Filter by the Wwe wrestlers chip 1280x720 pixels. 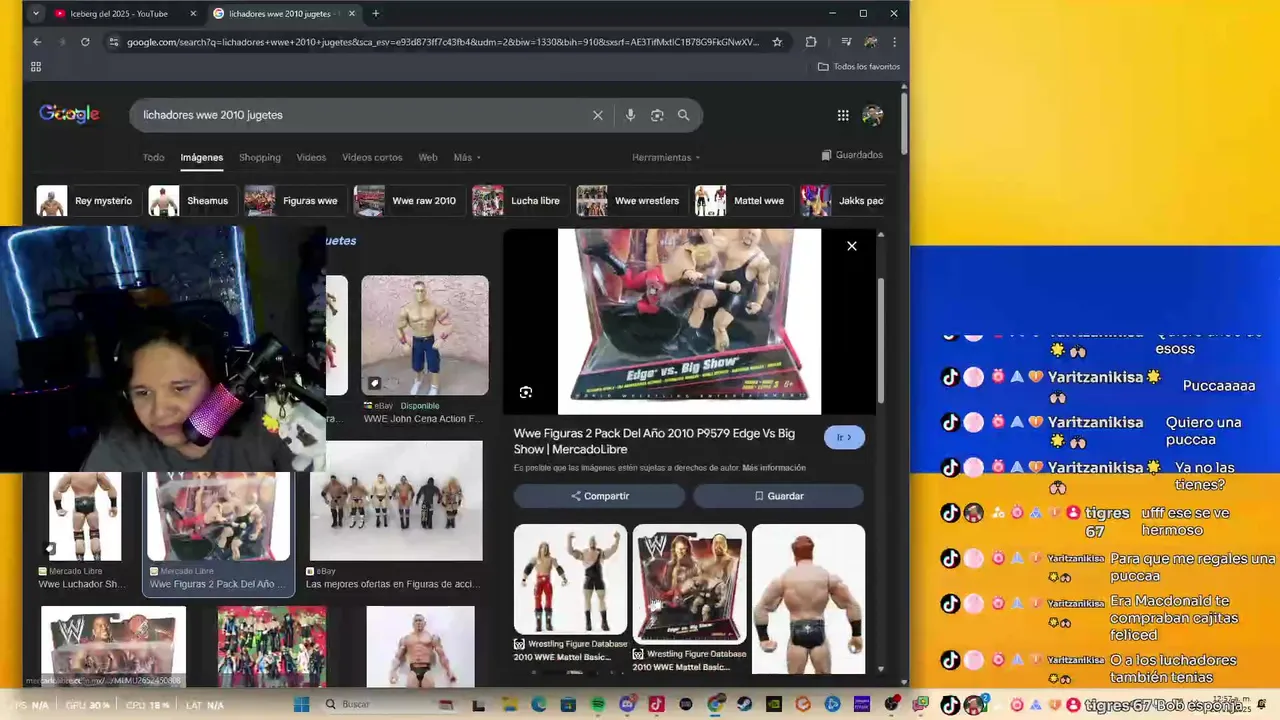tap(632, 201)
